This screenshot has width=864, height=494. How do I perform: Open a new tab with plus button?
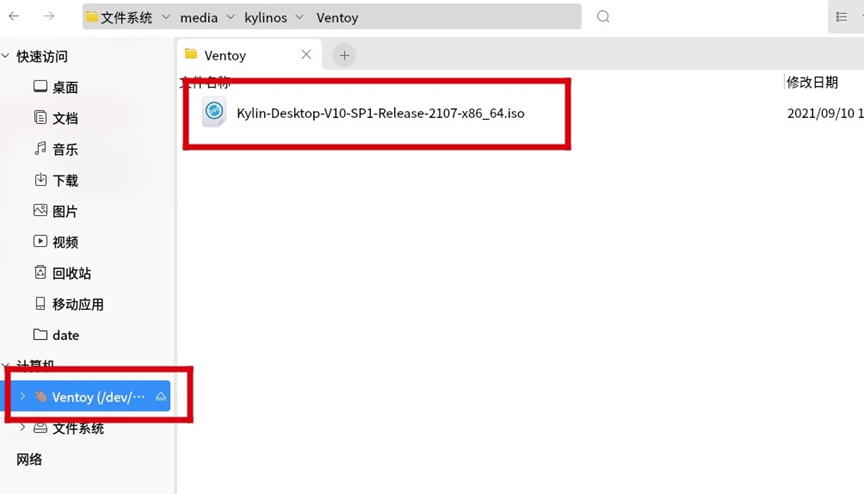pos(344,55)
